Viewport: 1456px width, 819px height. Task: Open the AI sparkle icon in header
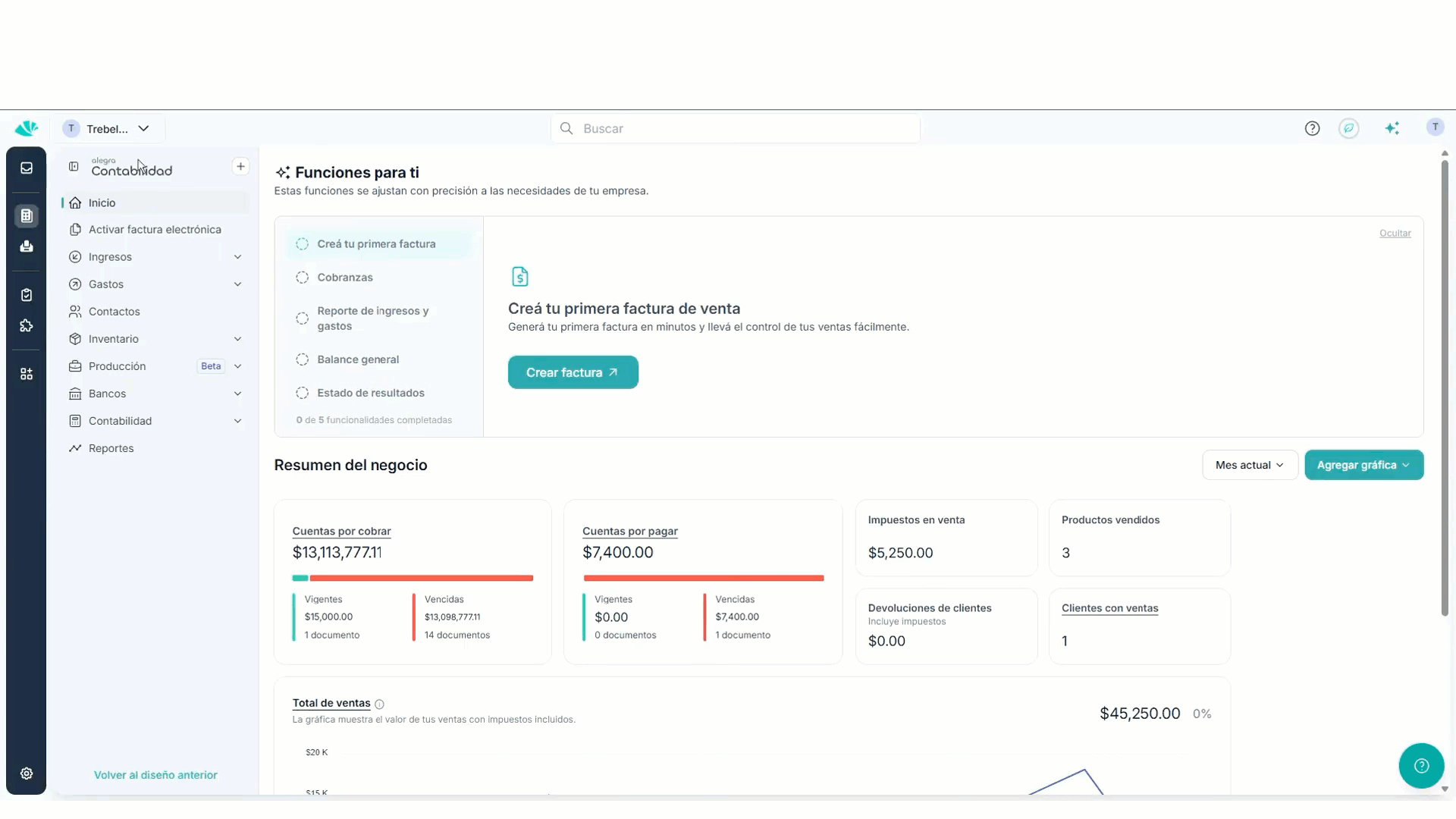(1392, 129)
